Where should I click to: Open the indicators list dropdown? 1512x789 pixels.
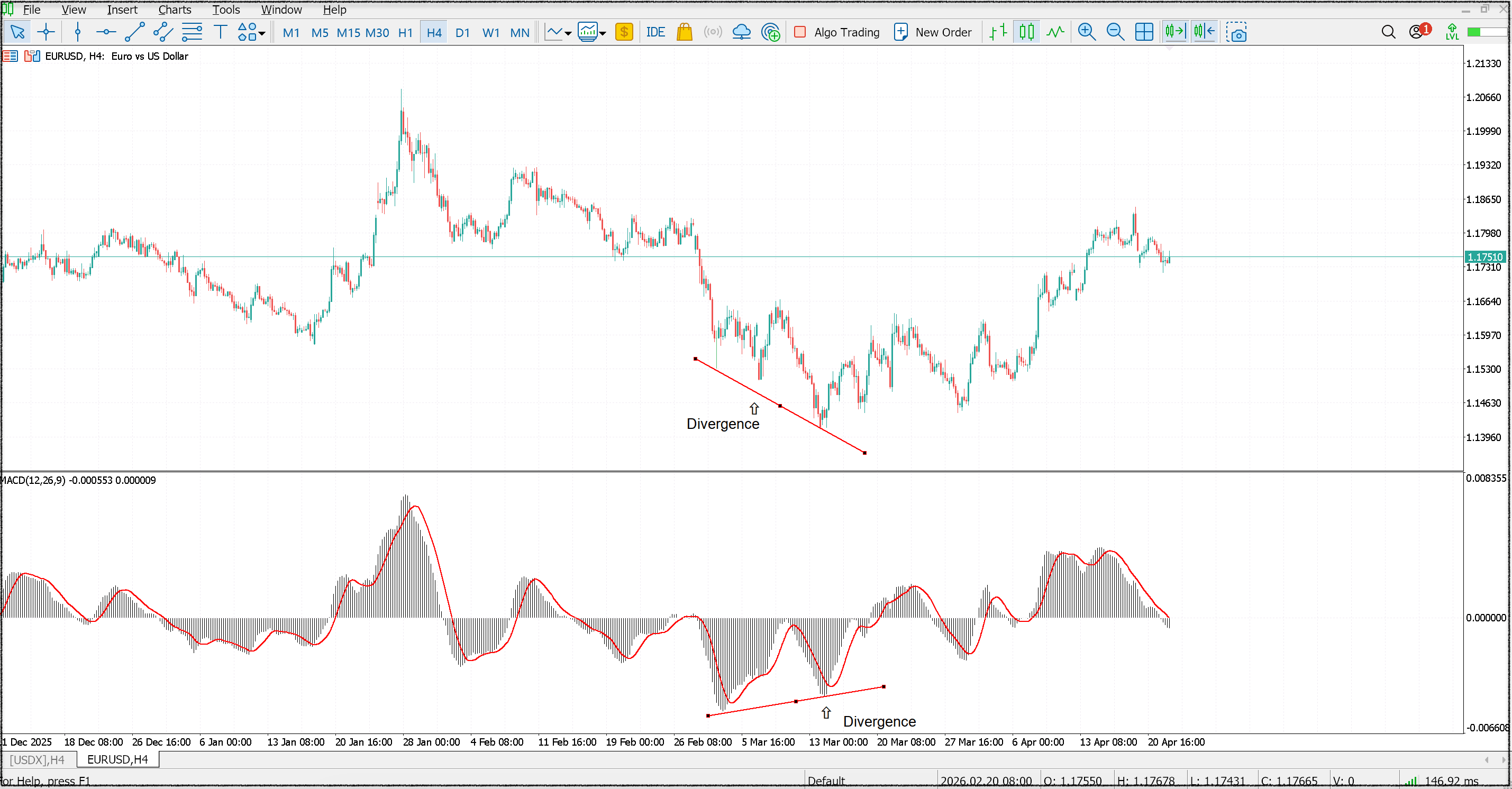pyautogui.click(x=558, y=32)
